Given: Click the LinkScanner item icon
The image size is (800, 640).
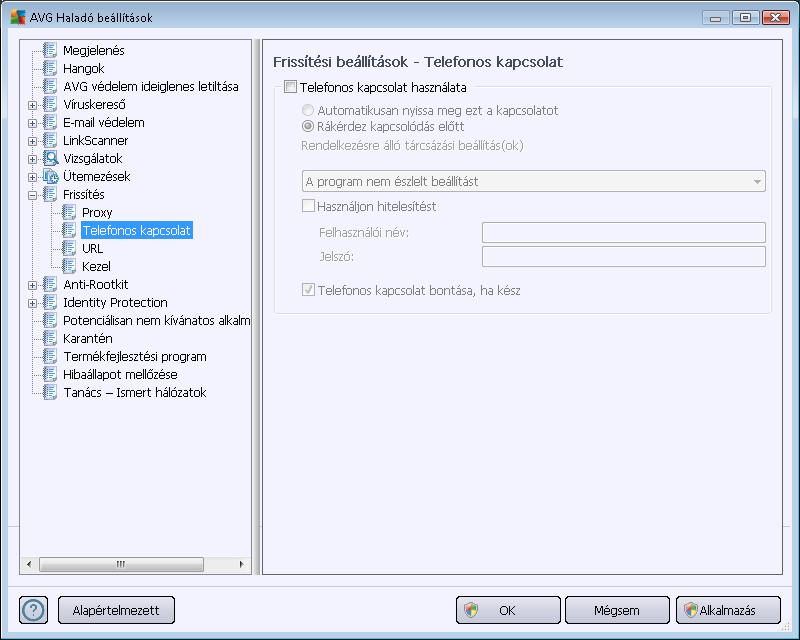Looking at the screenshot, I should coord(50,140).
